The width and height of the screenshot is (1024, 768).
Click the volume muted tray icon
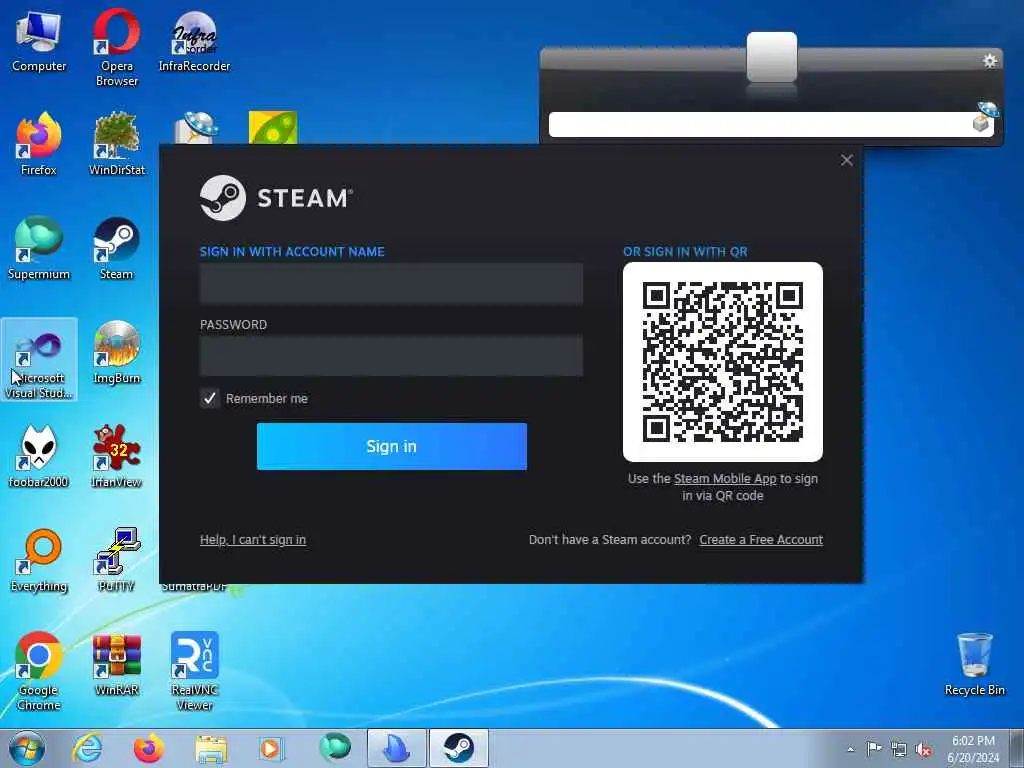[x=923, y=749]
